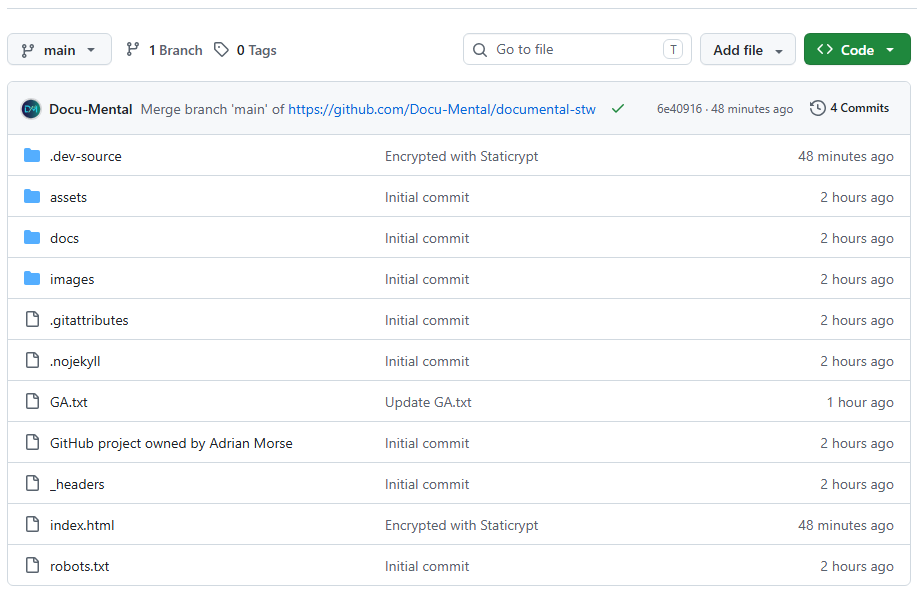Screen dimensions: 917x595
Task: Click the folder icon beside docs
Action: point(32,238)
